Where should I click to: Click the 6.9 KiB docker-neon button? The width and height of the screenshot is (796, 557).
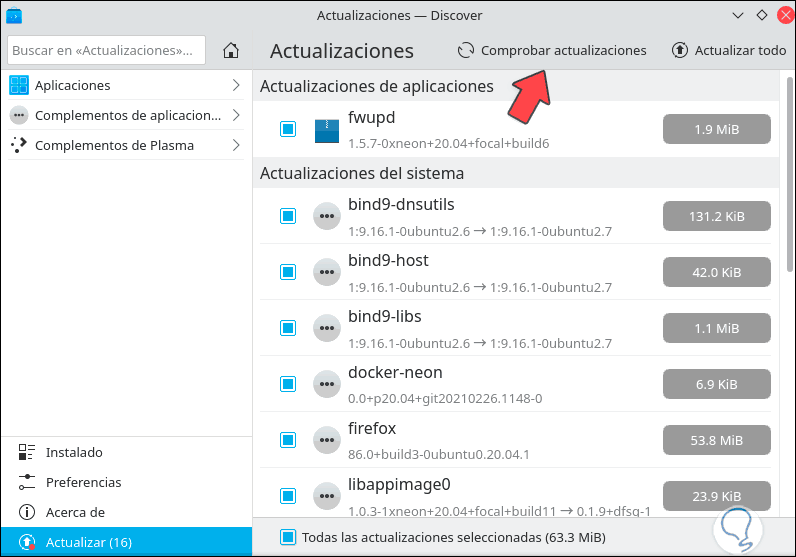[716, 384]
